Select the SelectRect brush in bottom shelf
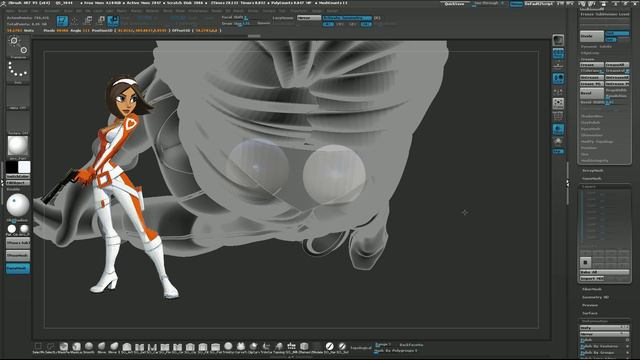 pos(38,347)
